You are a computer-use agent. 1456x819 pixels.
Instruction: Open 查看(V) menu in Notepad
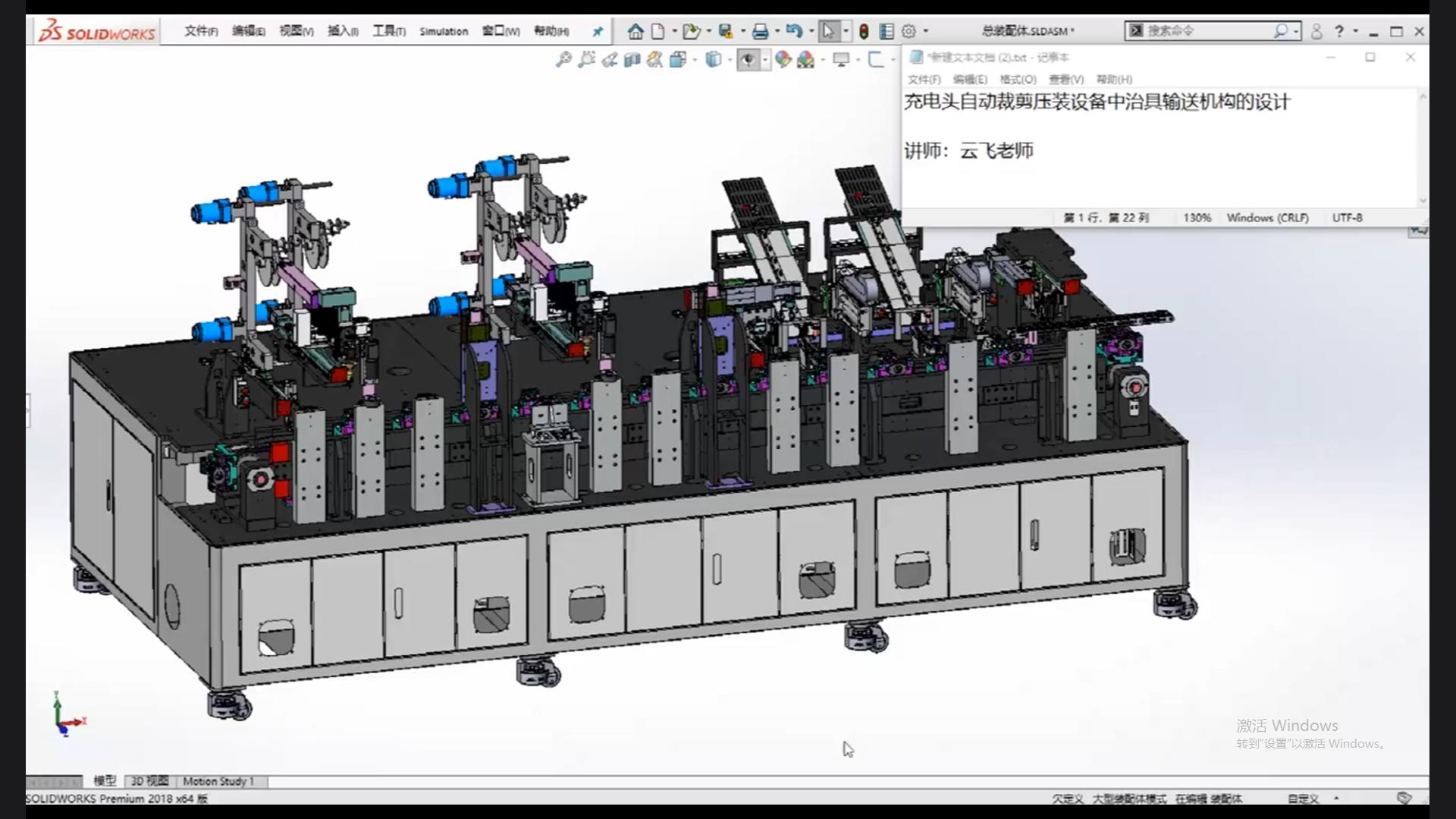(x=1065, y=79)
